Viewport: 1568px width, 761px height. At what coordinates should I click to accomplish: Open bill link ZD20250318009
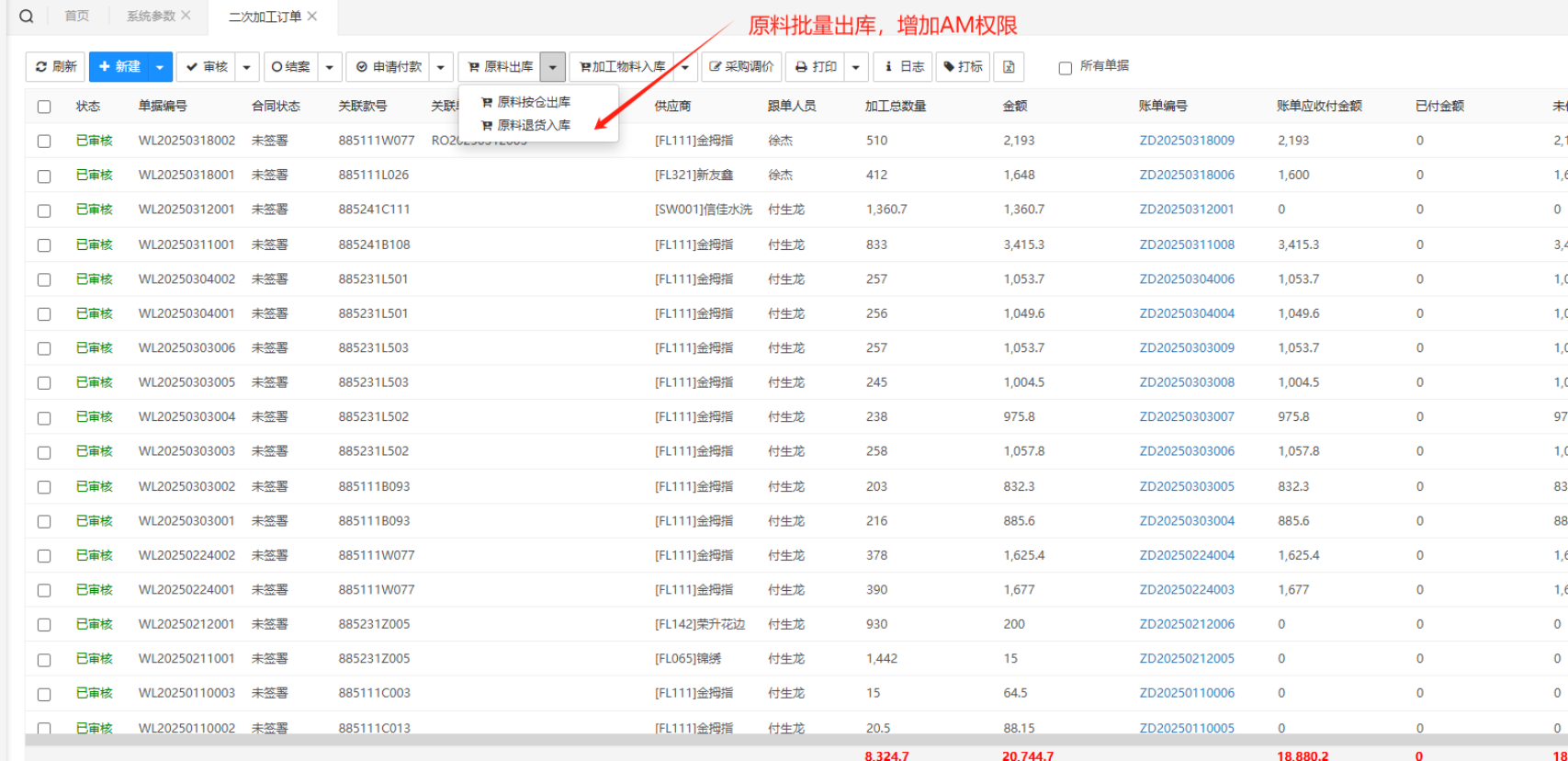point(1187,141)
